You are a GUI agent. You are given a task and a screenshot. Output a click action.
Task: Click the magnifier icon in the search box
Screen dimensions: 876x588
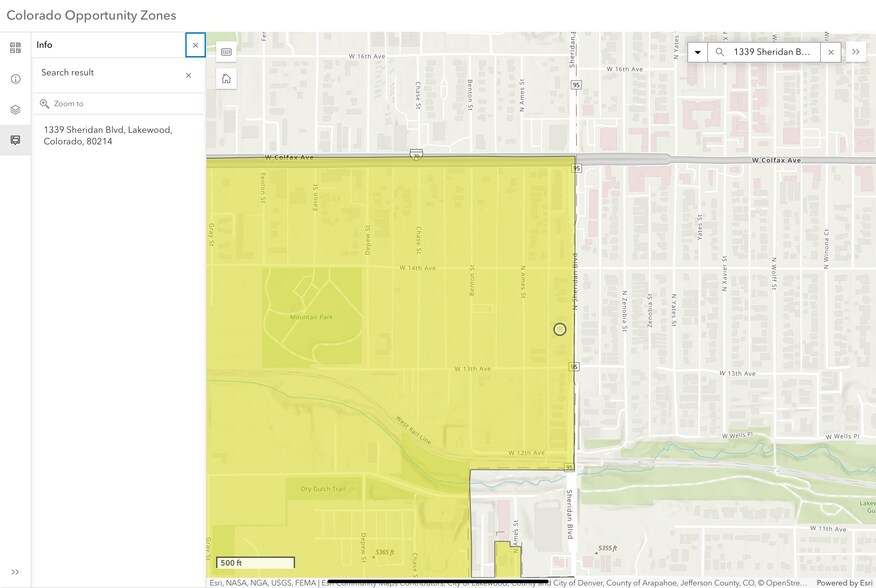click(719, 51)
